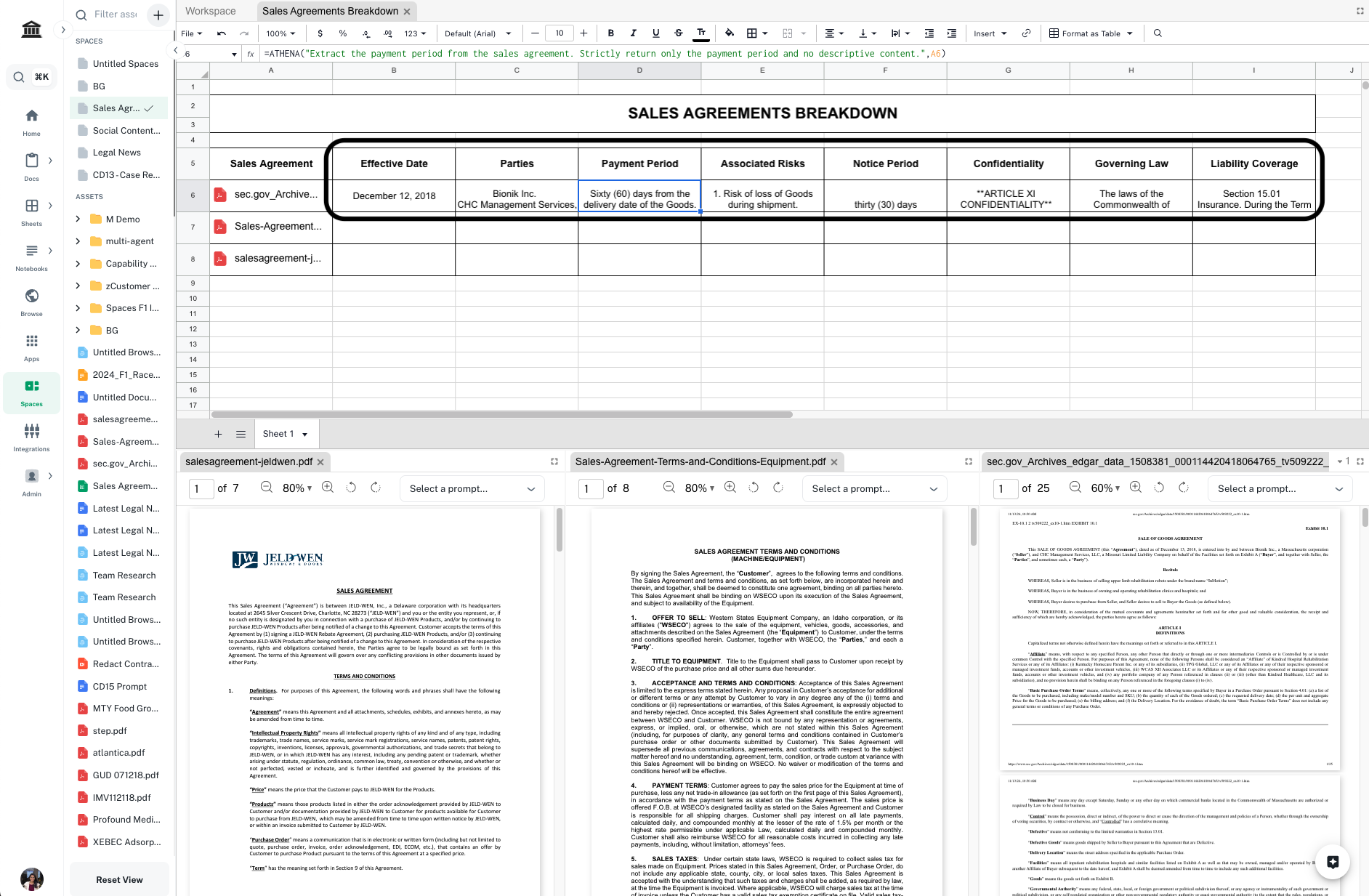Viewport: 1369px width, 896px height.
Task: Expand the Spaces F1 folder
Action: click(x=78, y=308)
